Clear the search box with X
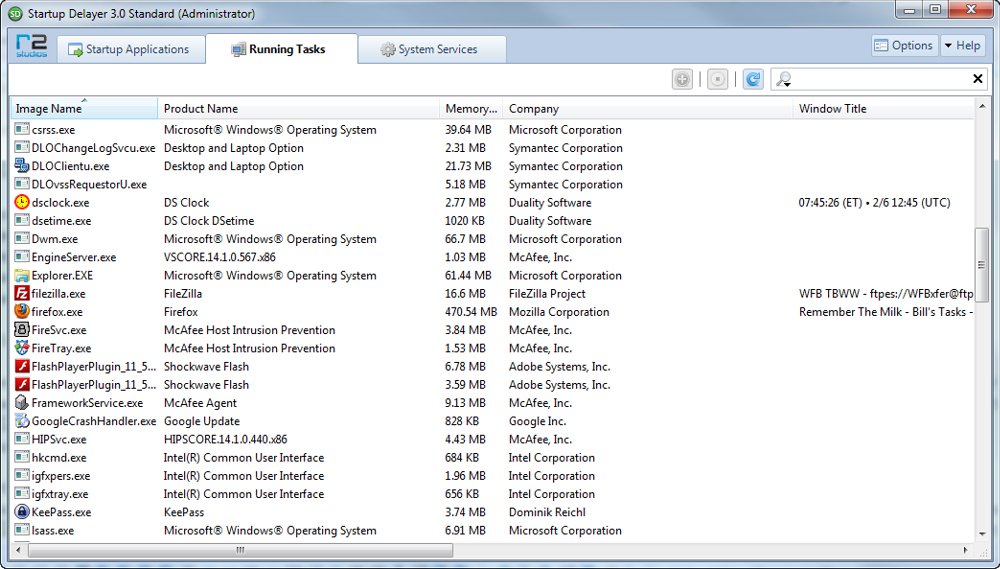Viewport: 1000px width, 569px height. click(977, 78)
